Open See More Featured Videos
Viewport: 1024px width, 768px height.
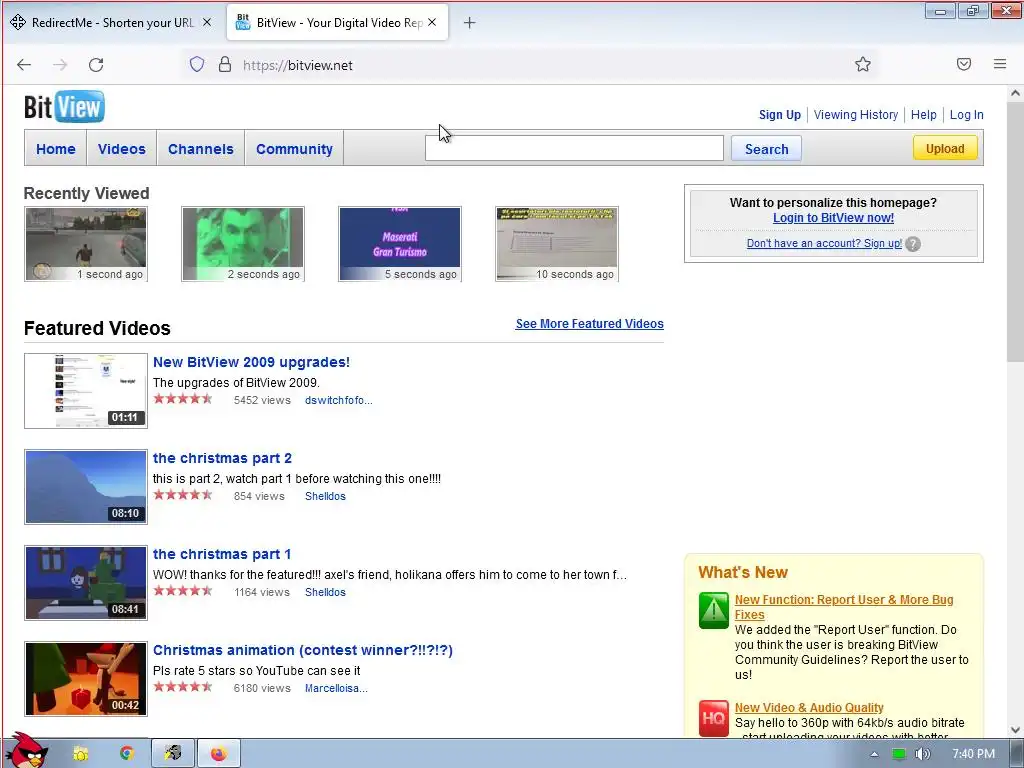[589, 324]
